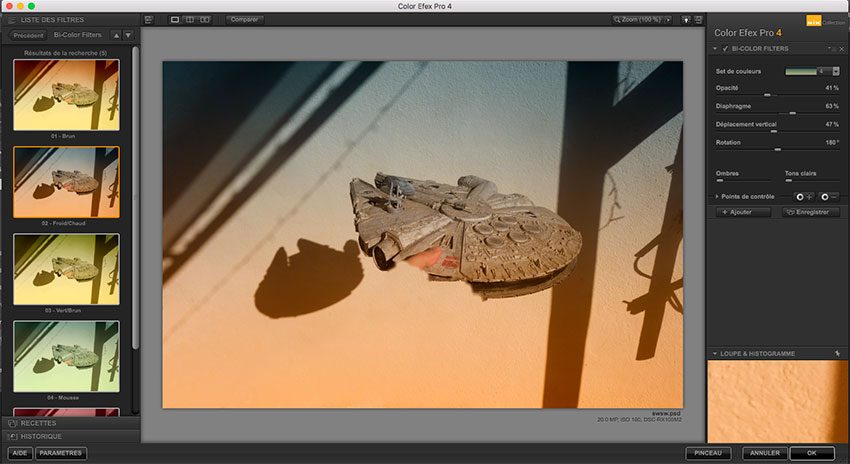The height and width of the screenshot is (464, 850).
Task: Remove the Bi-Color Filters filter with X
Action: point(842,49)
